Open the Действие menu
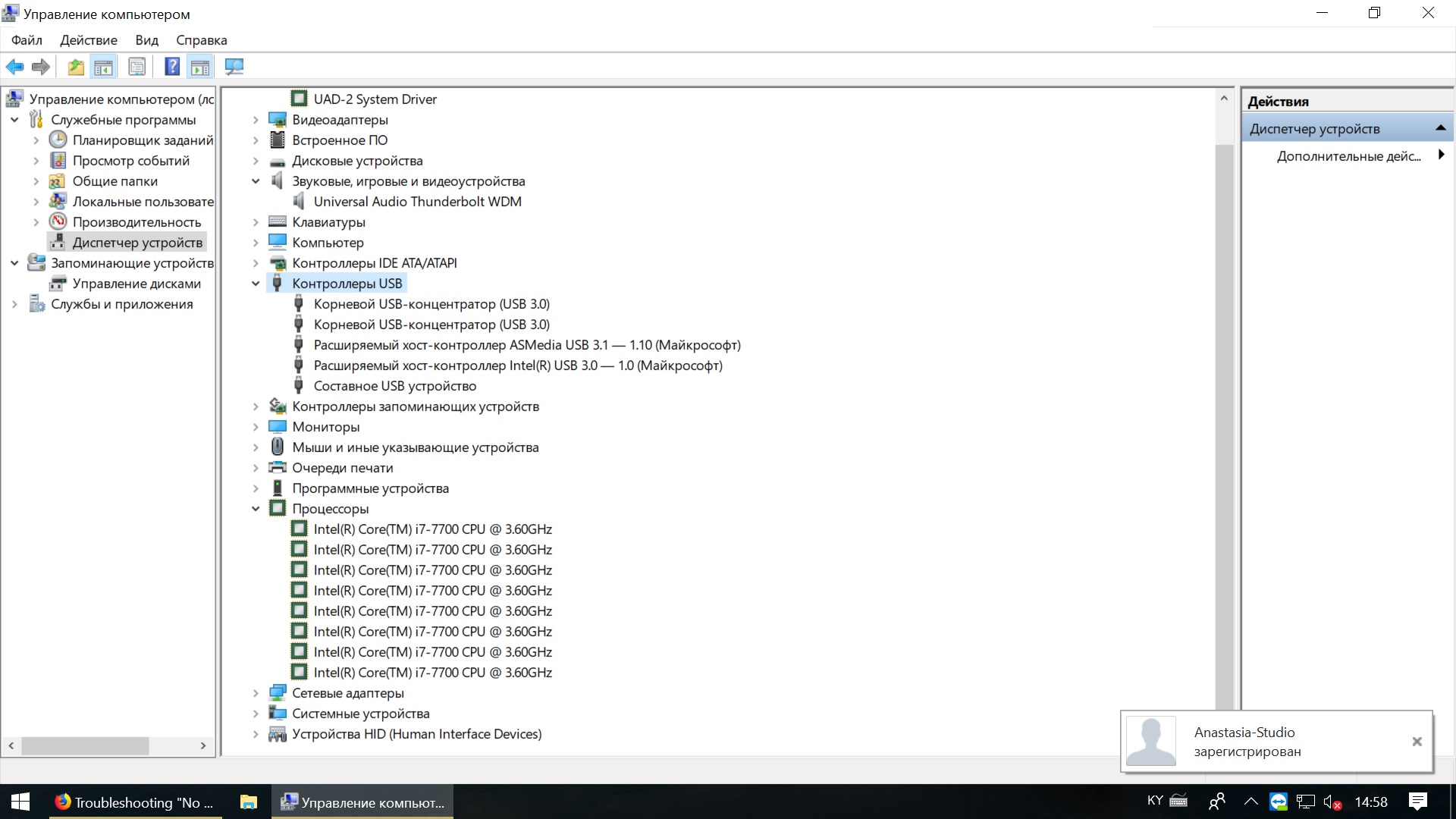This screenshot has height=819, width=1456. 89,40
